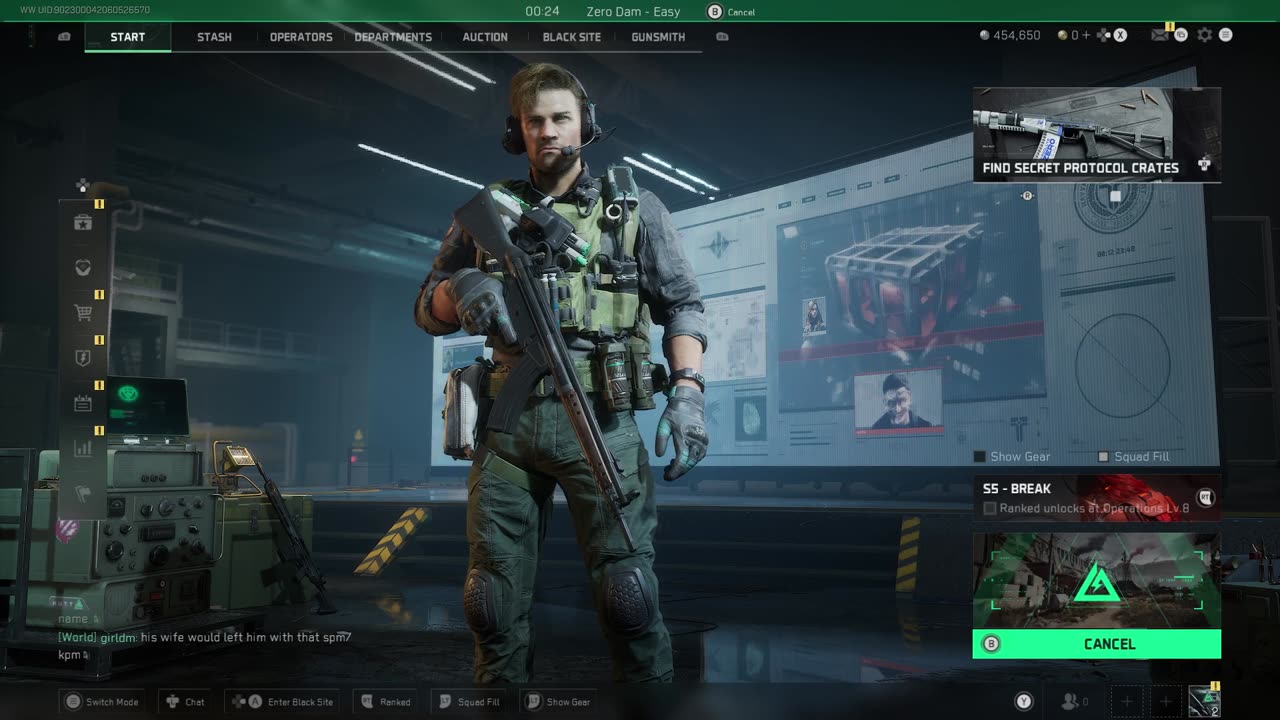This screenshot has height=720, width=1280.
Task: Open the calendar events sidebar icon
Action: point(83,403)
